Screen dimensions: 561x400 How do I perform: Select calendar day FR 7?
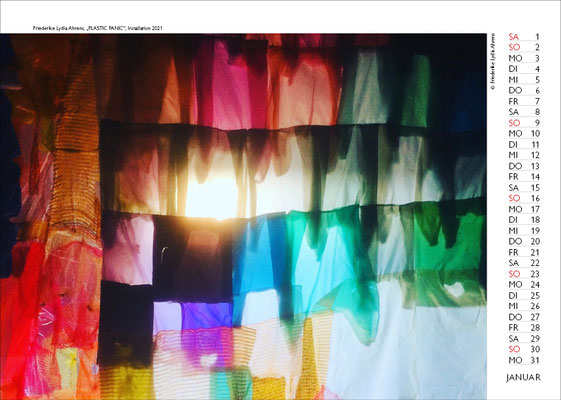(524, 102)
